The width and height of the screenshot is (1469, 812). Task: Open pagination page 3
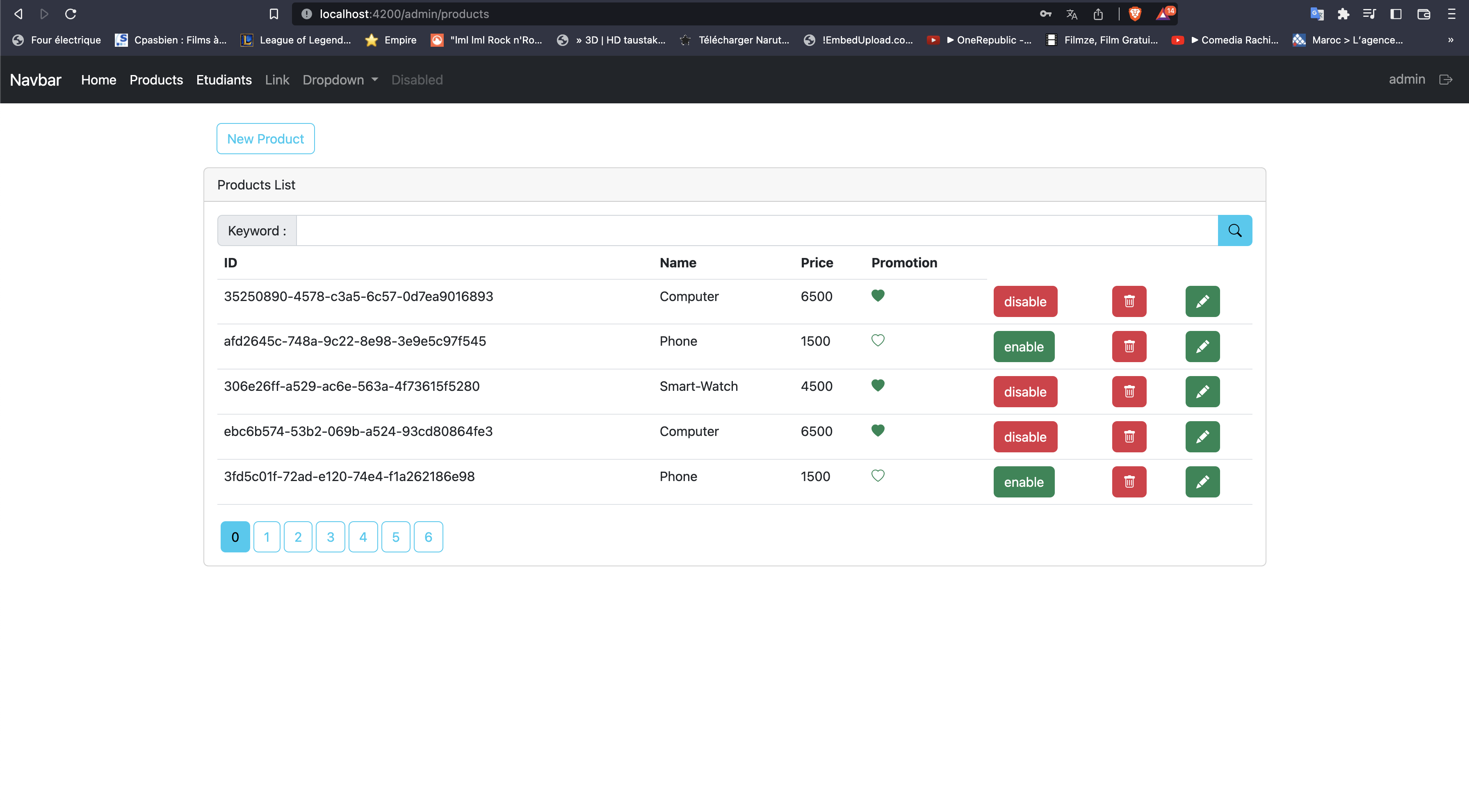[x=330, y=536]
